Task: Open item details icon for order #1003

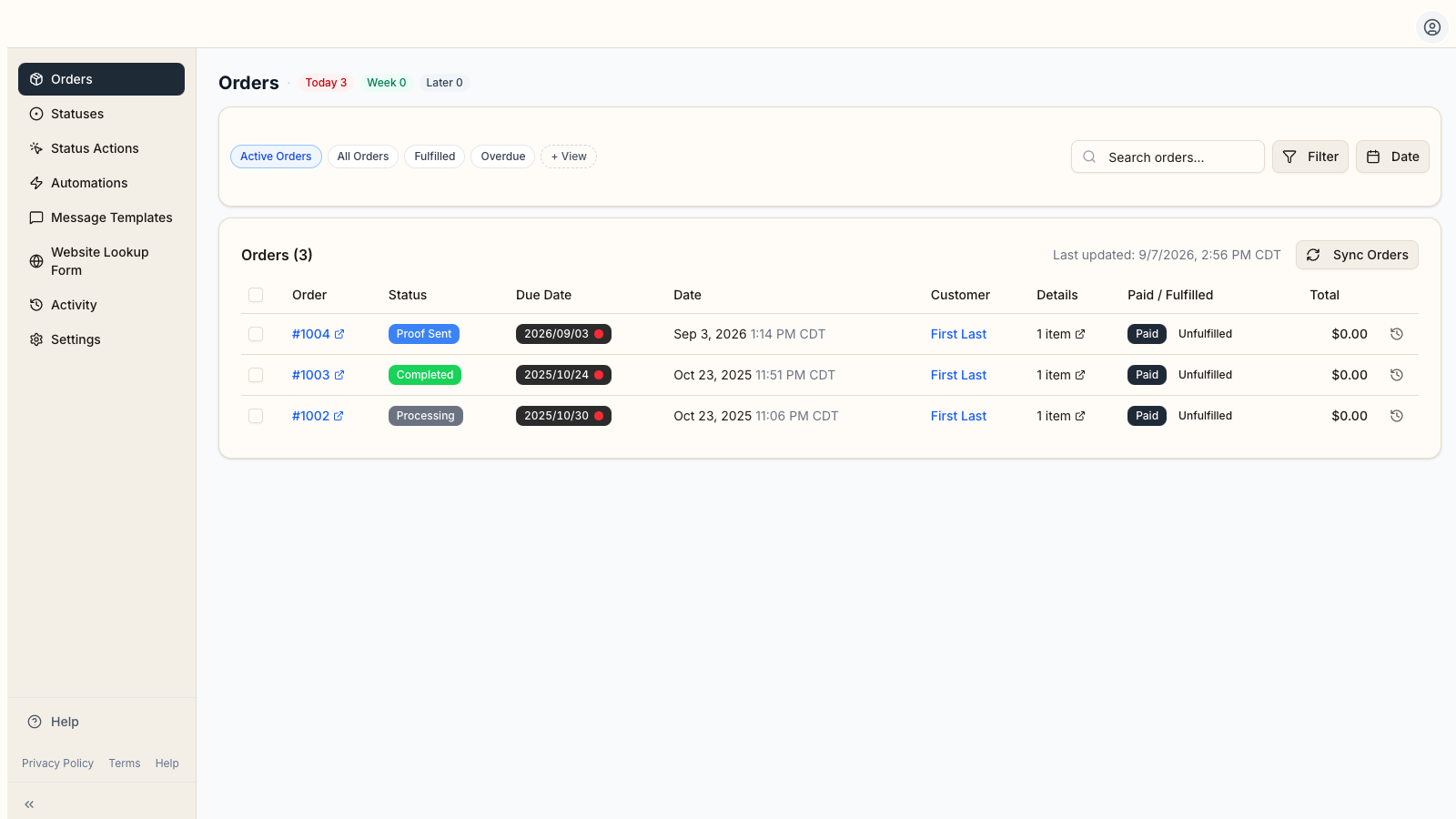Action: click(1080, 375)
